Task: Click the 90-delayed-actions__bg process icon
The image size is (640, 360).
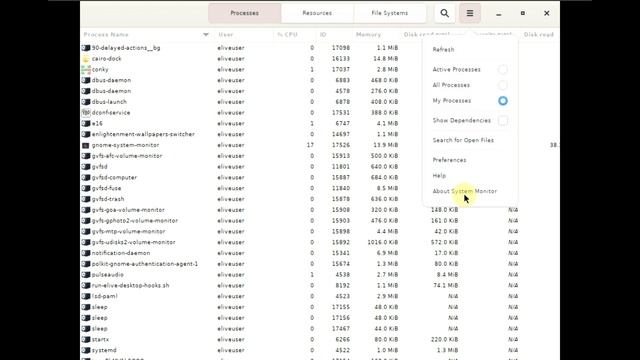Action: tap(86, 48)
